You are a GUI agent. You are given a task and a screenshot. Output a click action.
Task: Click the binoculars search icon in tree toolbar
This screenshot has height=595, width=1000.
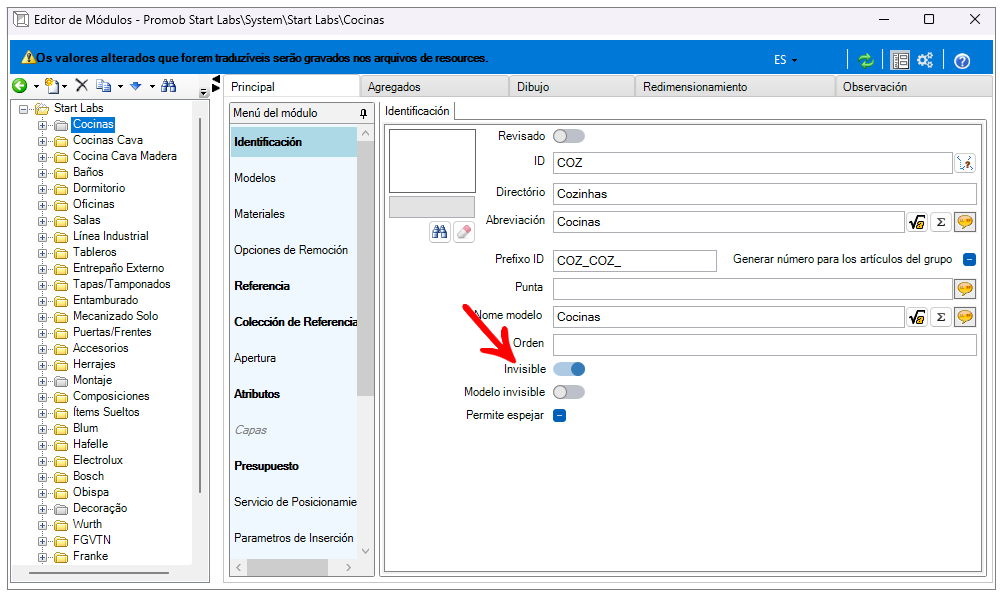coord(169,86)
